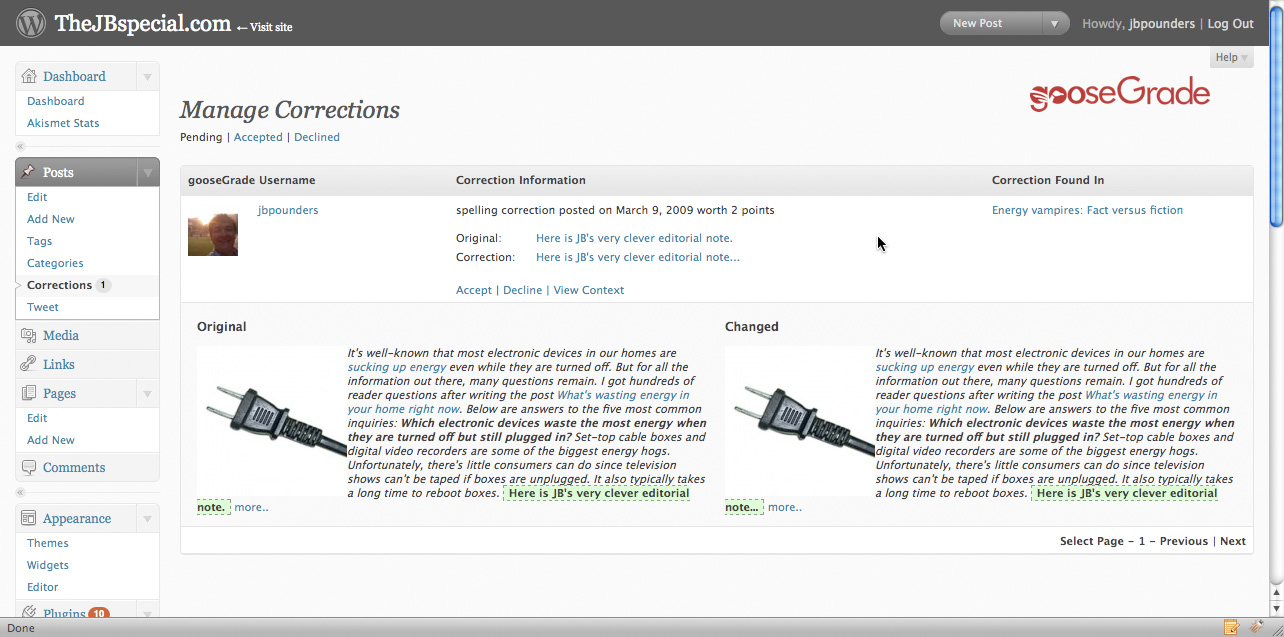This screenshot has height=637, width=1284.
Task: Show Declined corrections filter
Action: 317,137
